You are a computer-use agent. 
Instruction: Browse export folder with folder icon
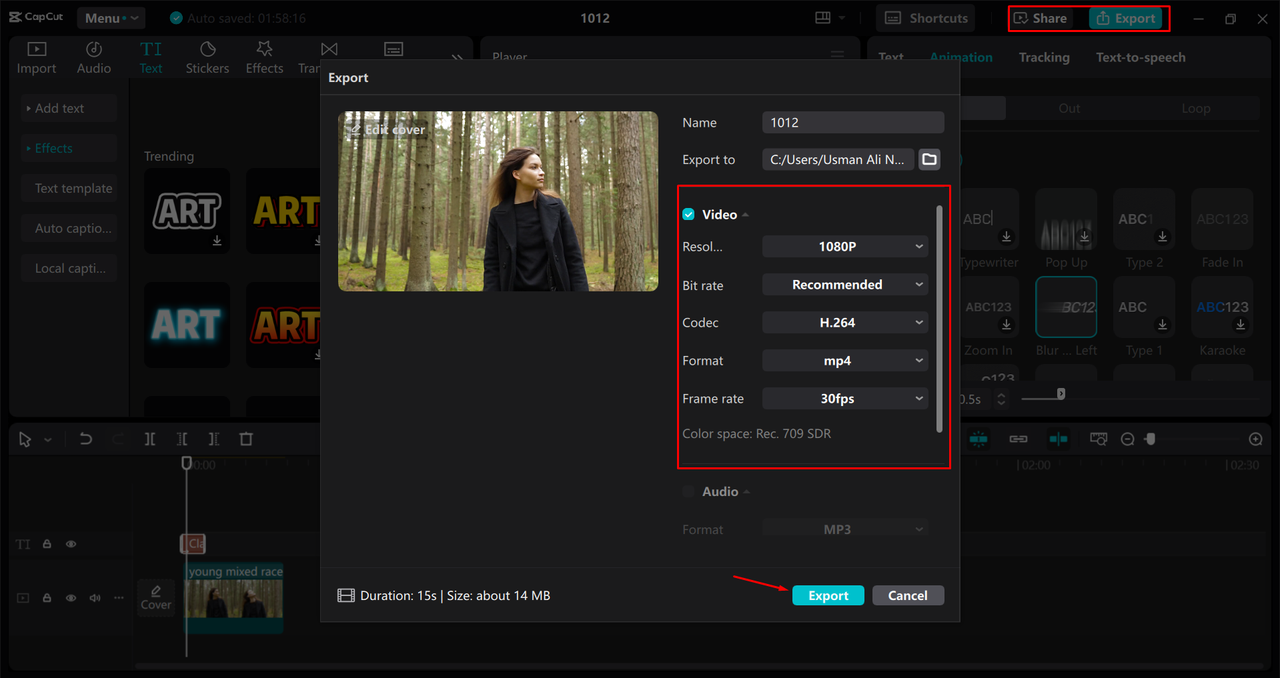[930, 159]
